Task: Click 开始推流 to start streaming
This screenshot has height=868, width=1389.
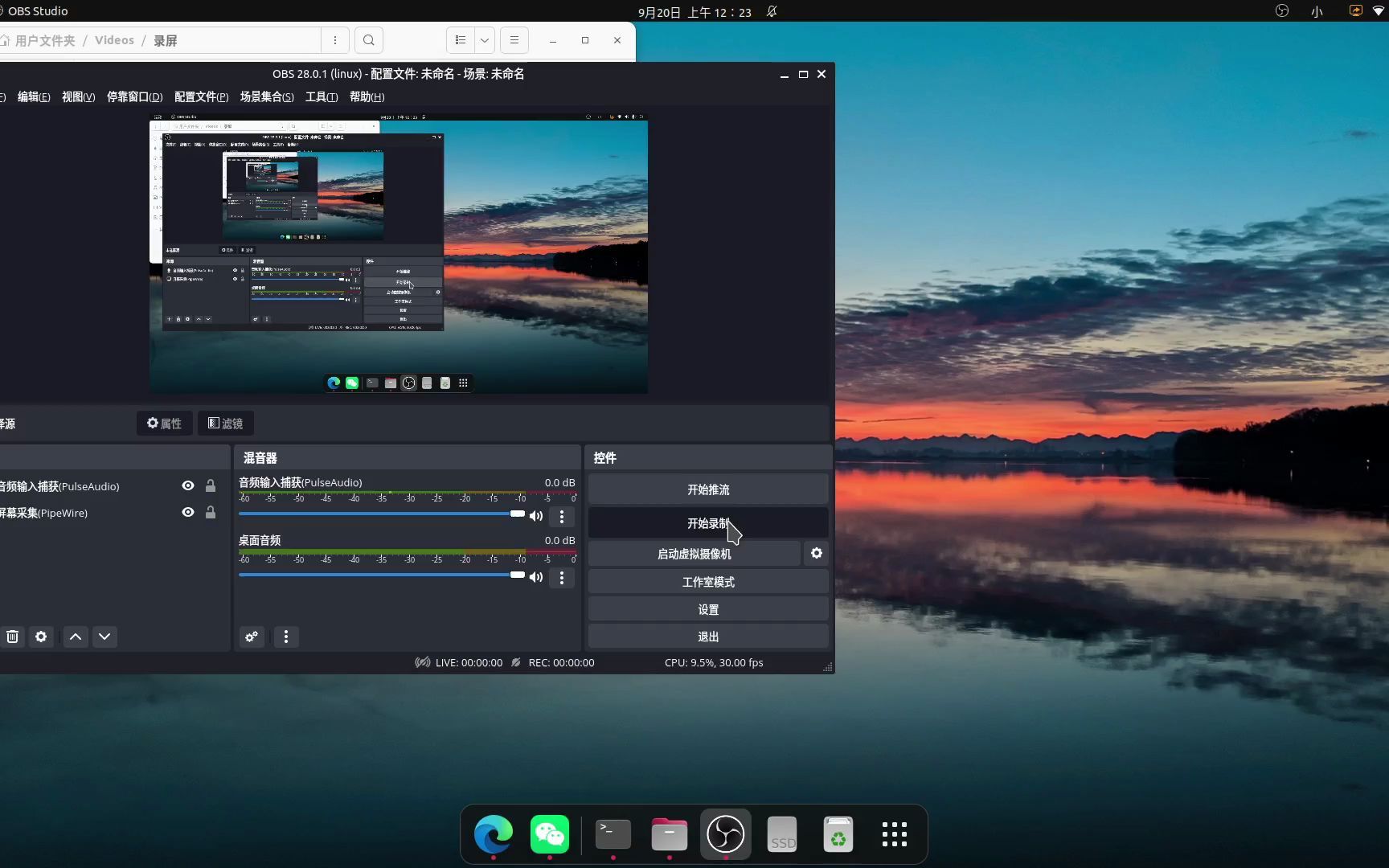Action: (708, 489)
